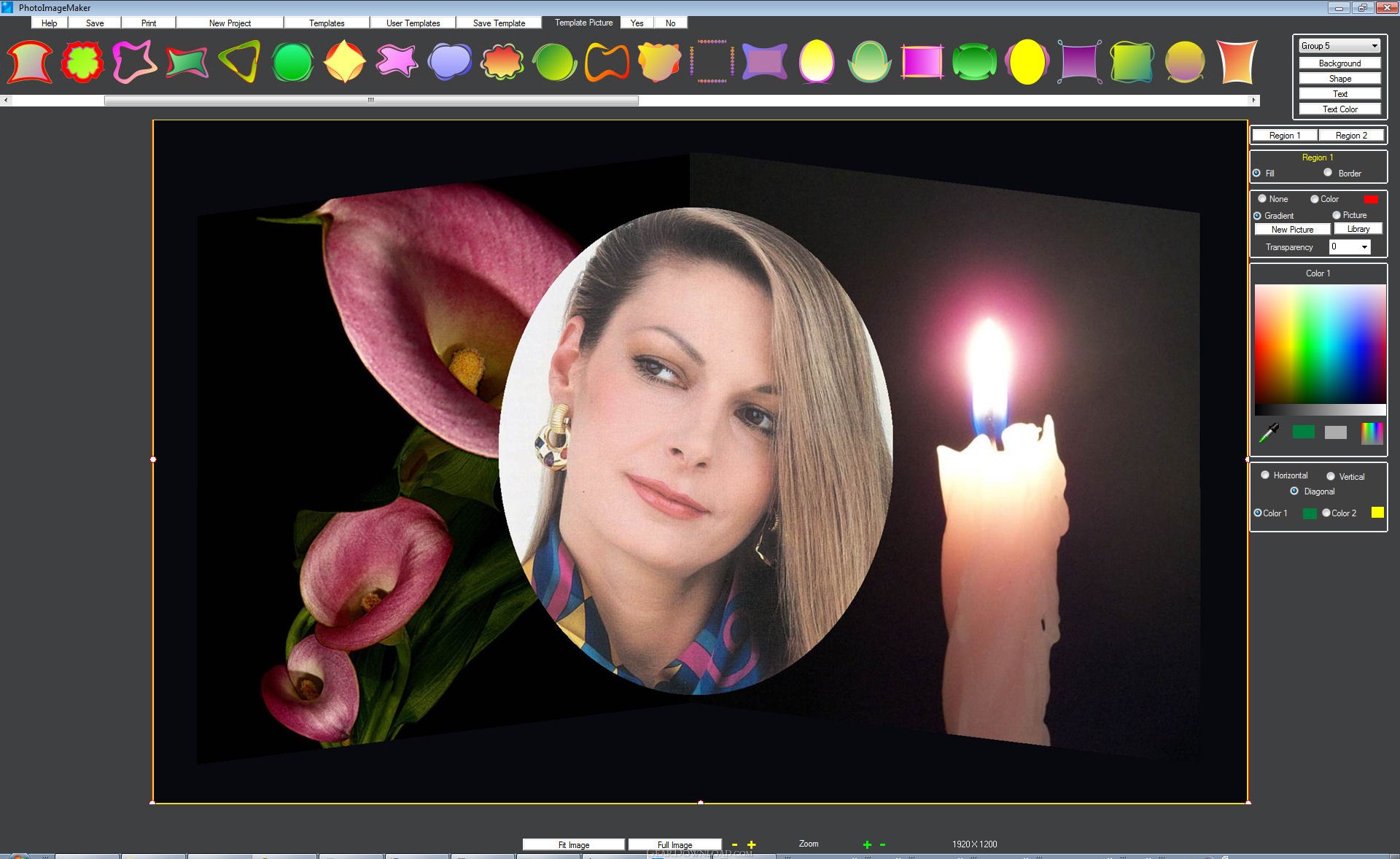
Task: Click the New Picture button
Action: [1292, 229]
